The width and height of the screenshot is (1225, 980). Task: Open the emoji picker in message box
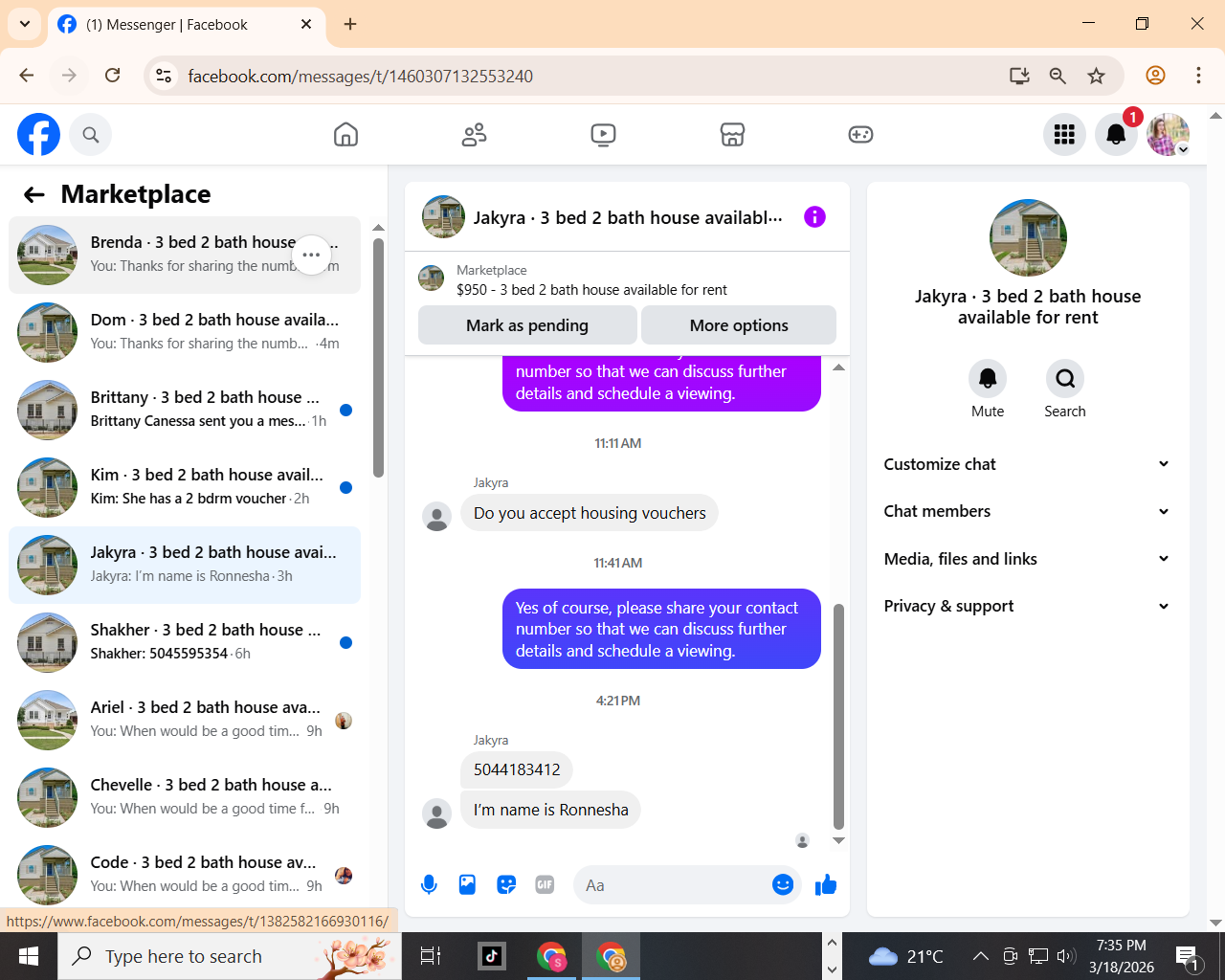783,885
